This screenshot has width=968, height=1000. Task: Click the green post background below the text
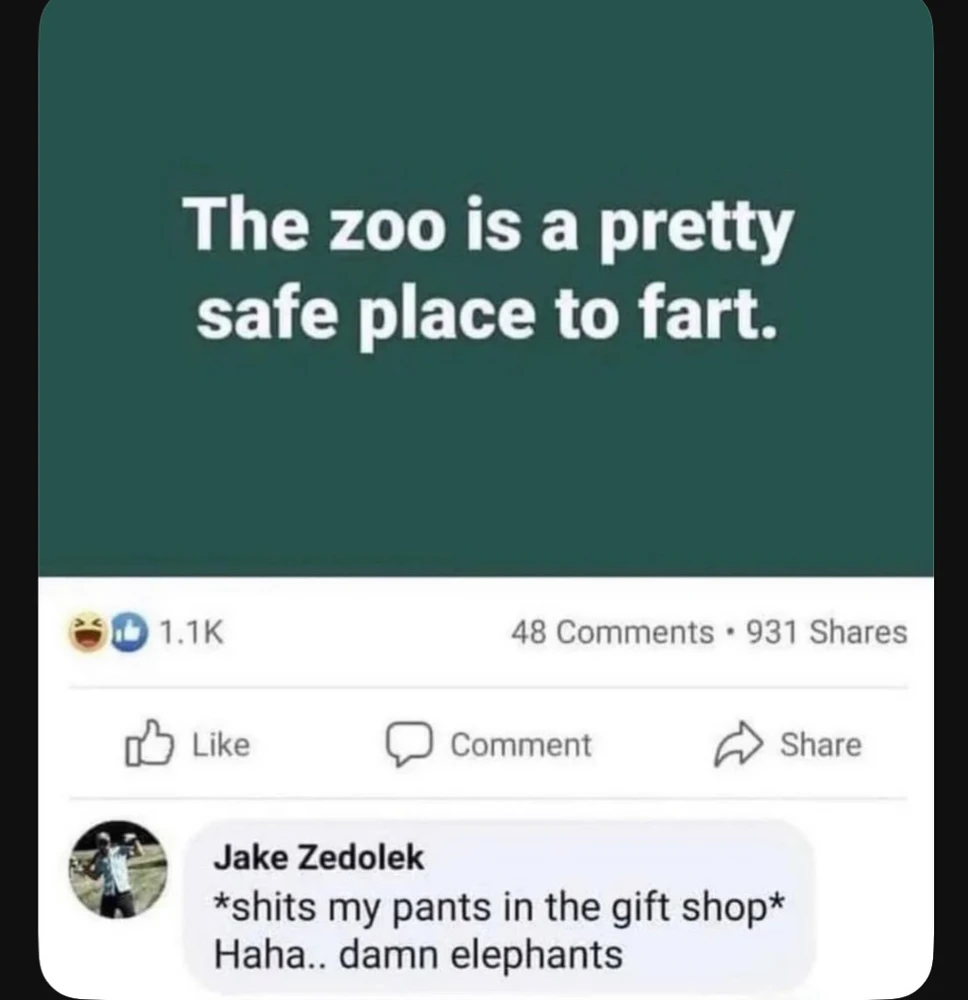click(485, 470)
